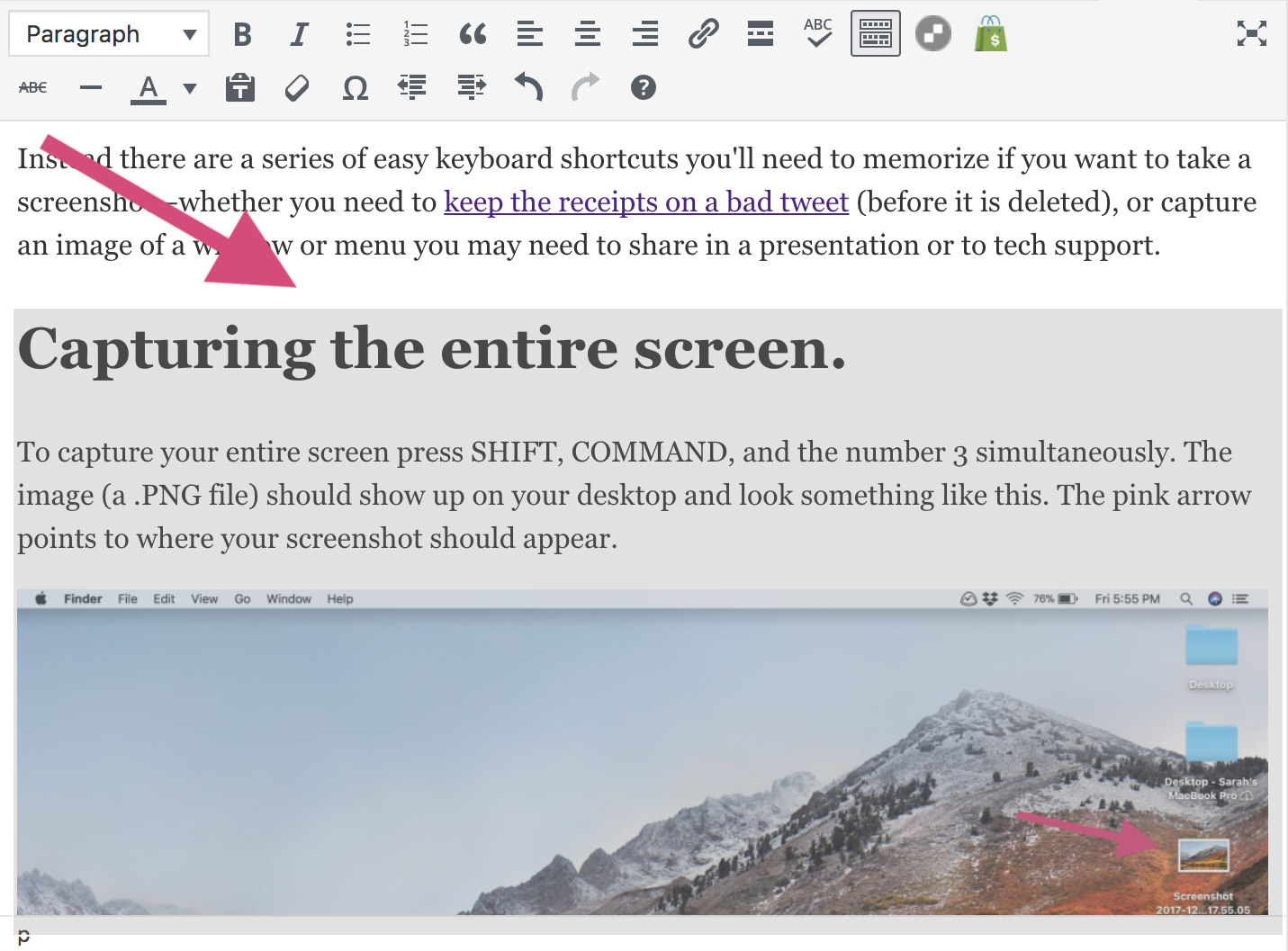
Task: Click the green shopping bag icon
Action: click(x=990, y=34)
